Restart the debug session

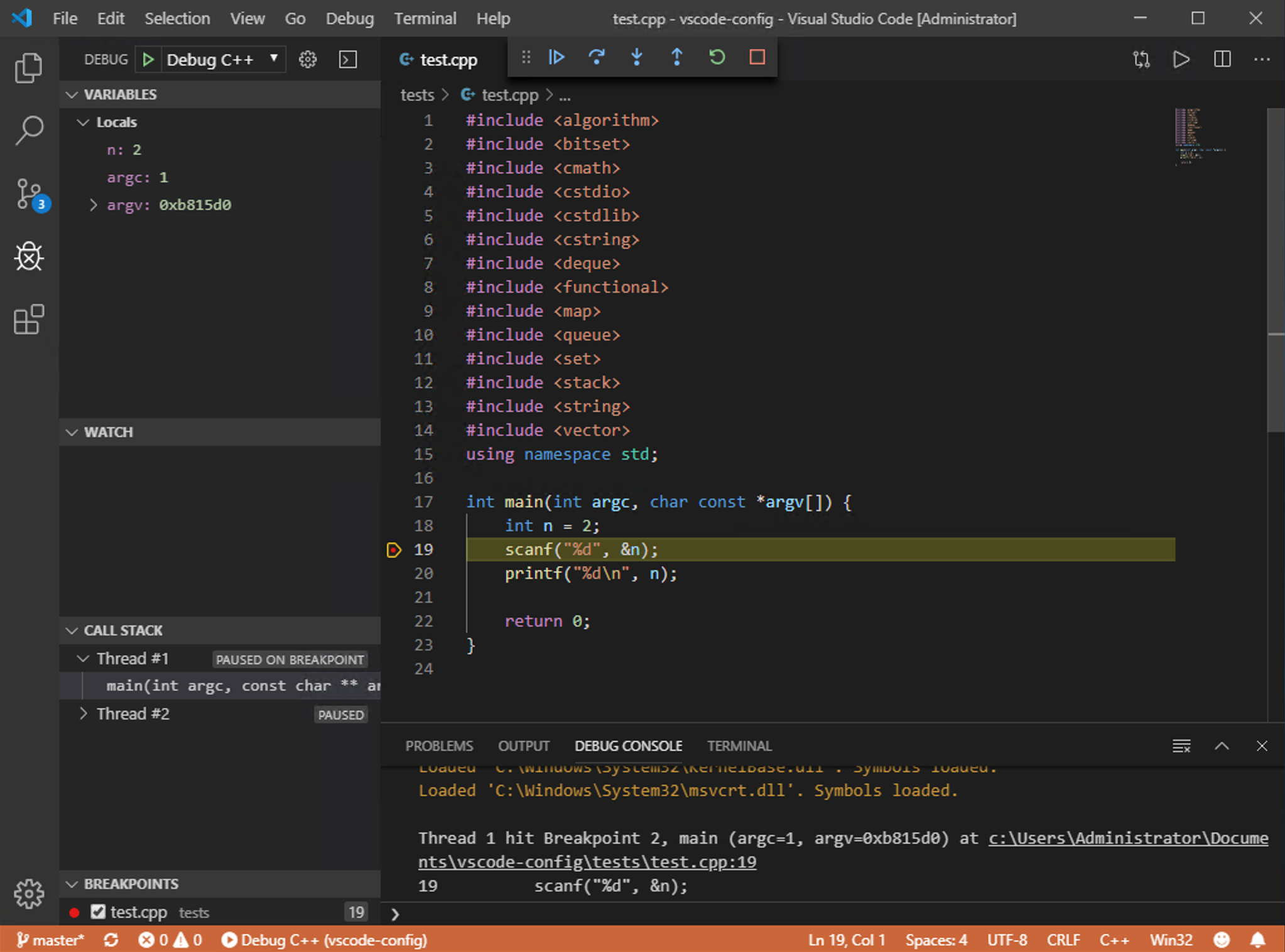click(x=717, y=58)
